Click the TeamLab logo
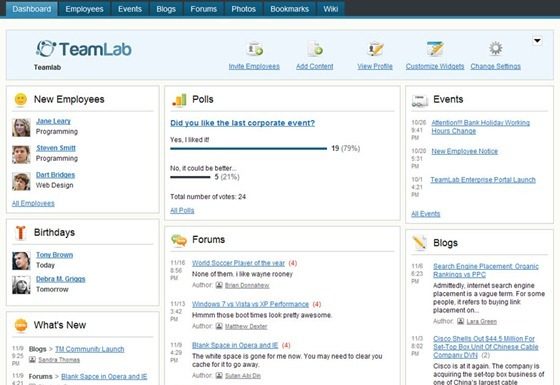The image size is (560, 385). click(84, 49)
